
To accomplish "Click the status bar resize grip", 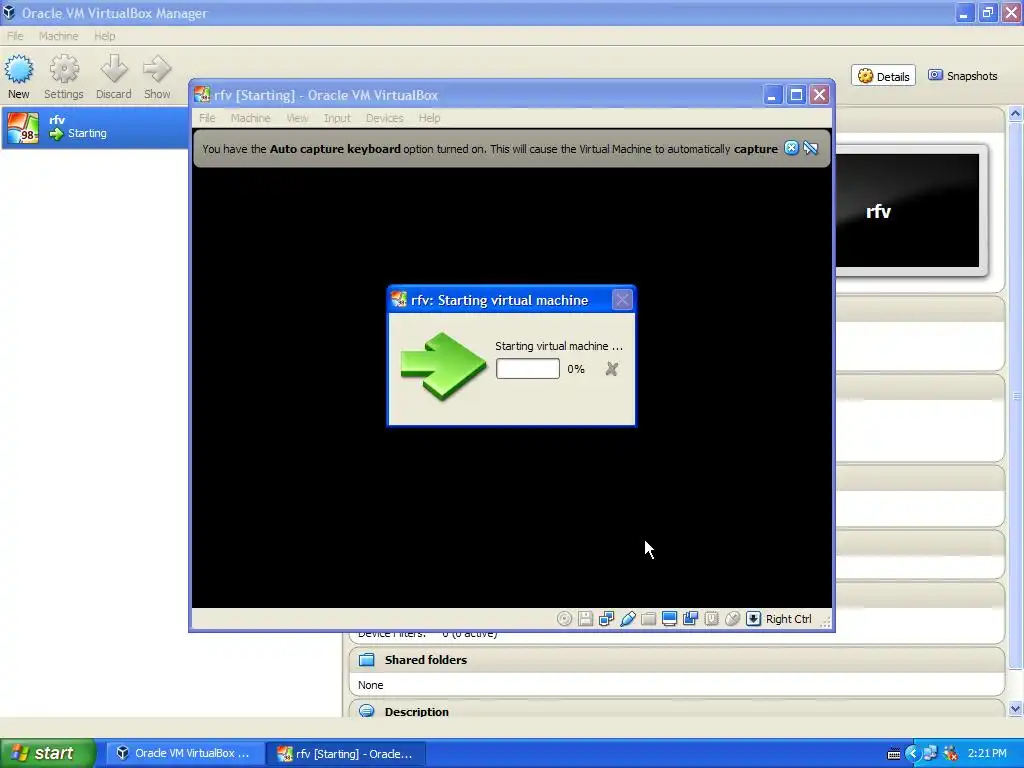I will [x=825, y=621].
